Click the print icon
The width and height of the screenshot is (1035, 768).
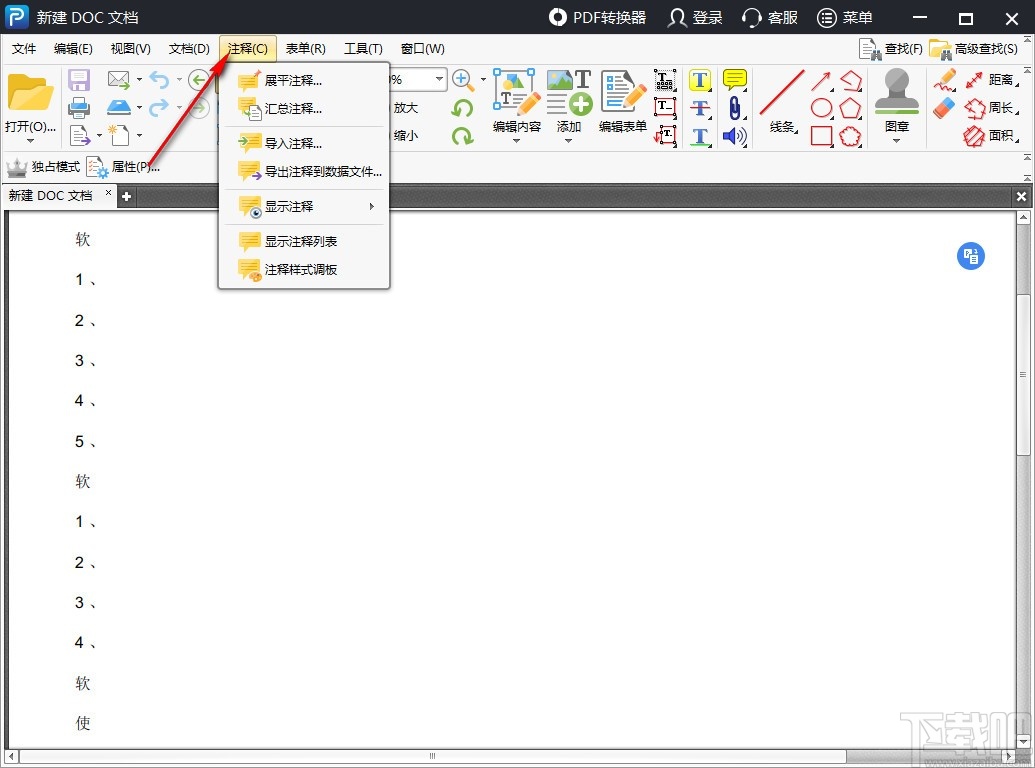pos(79,108)
